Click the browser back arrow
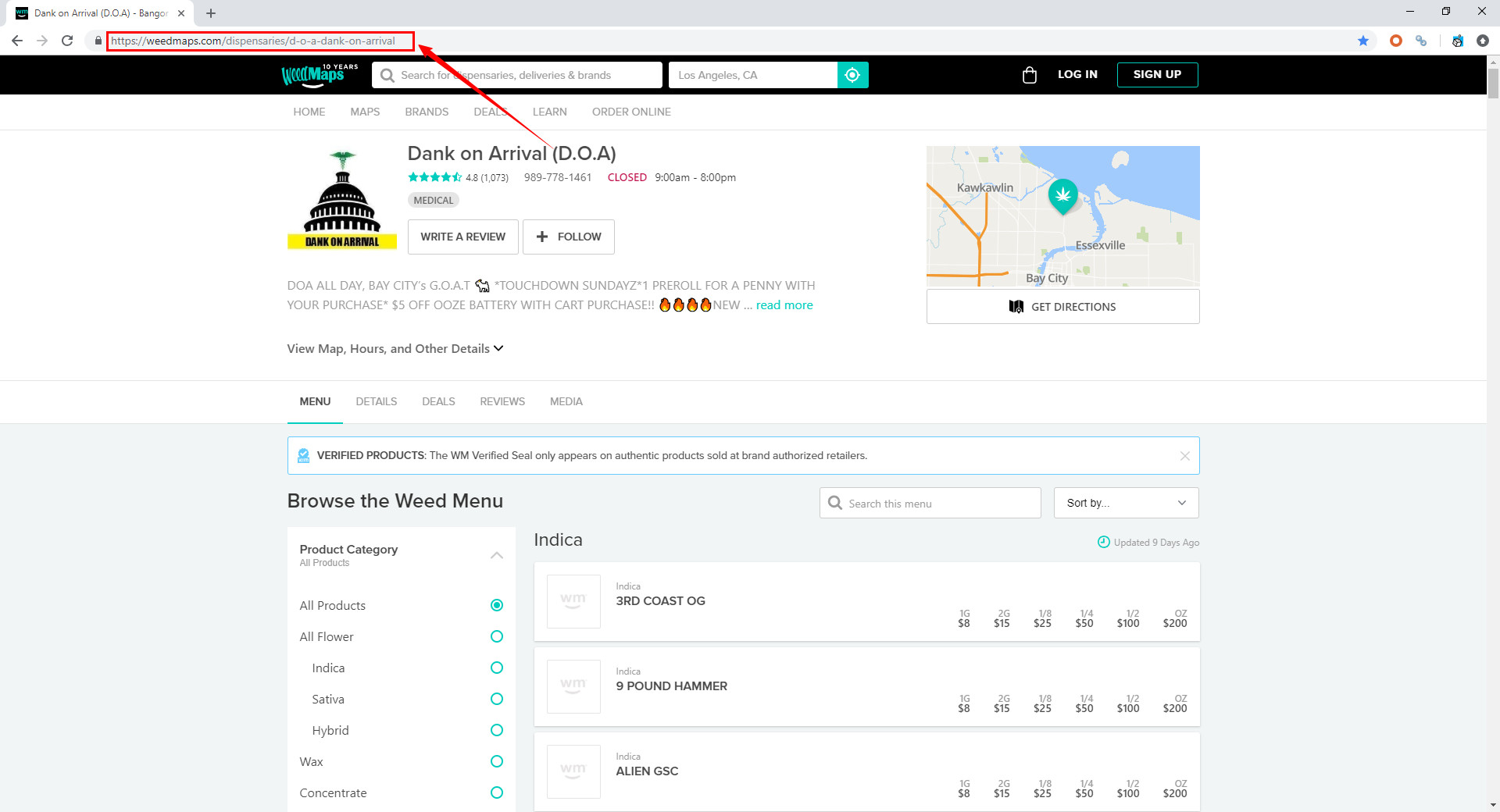This screenshot has width=1500, height=812. (17, 41)
